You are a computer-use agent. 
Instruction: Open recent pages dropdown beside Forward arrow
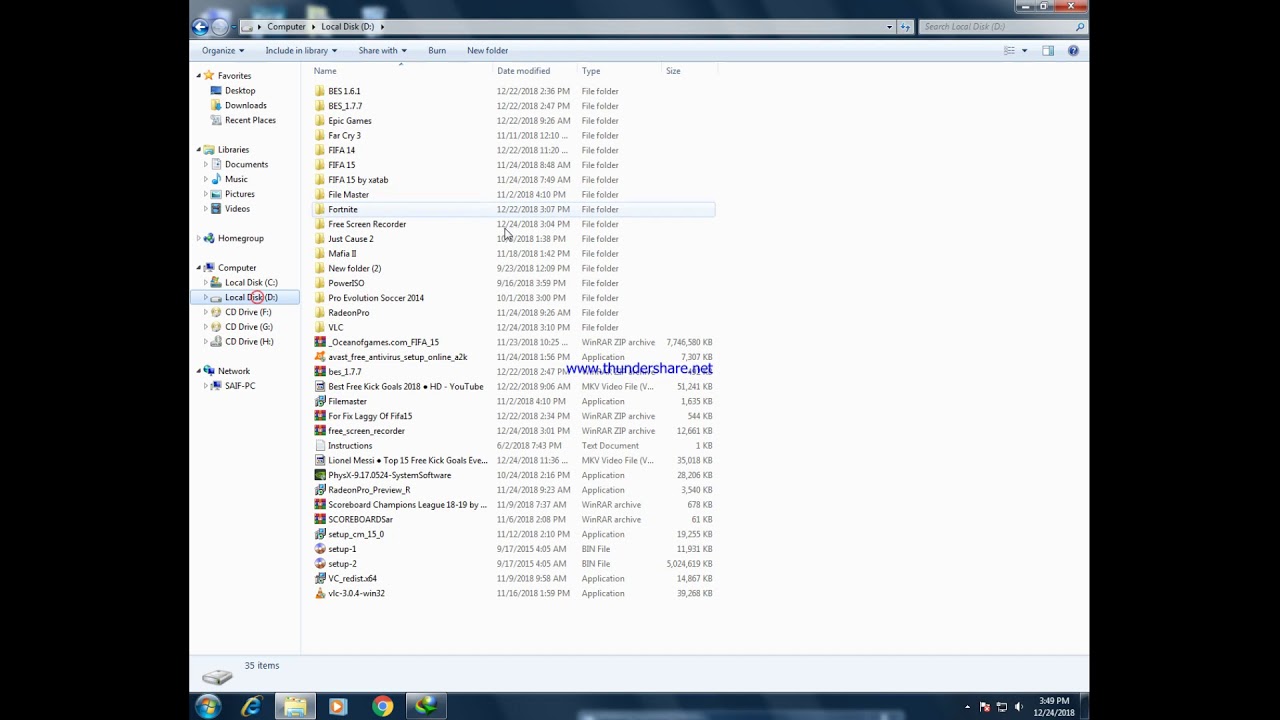click(x=236, y=27)
